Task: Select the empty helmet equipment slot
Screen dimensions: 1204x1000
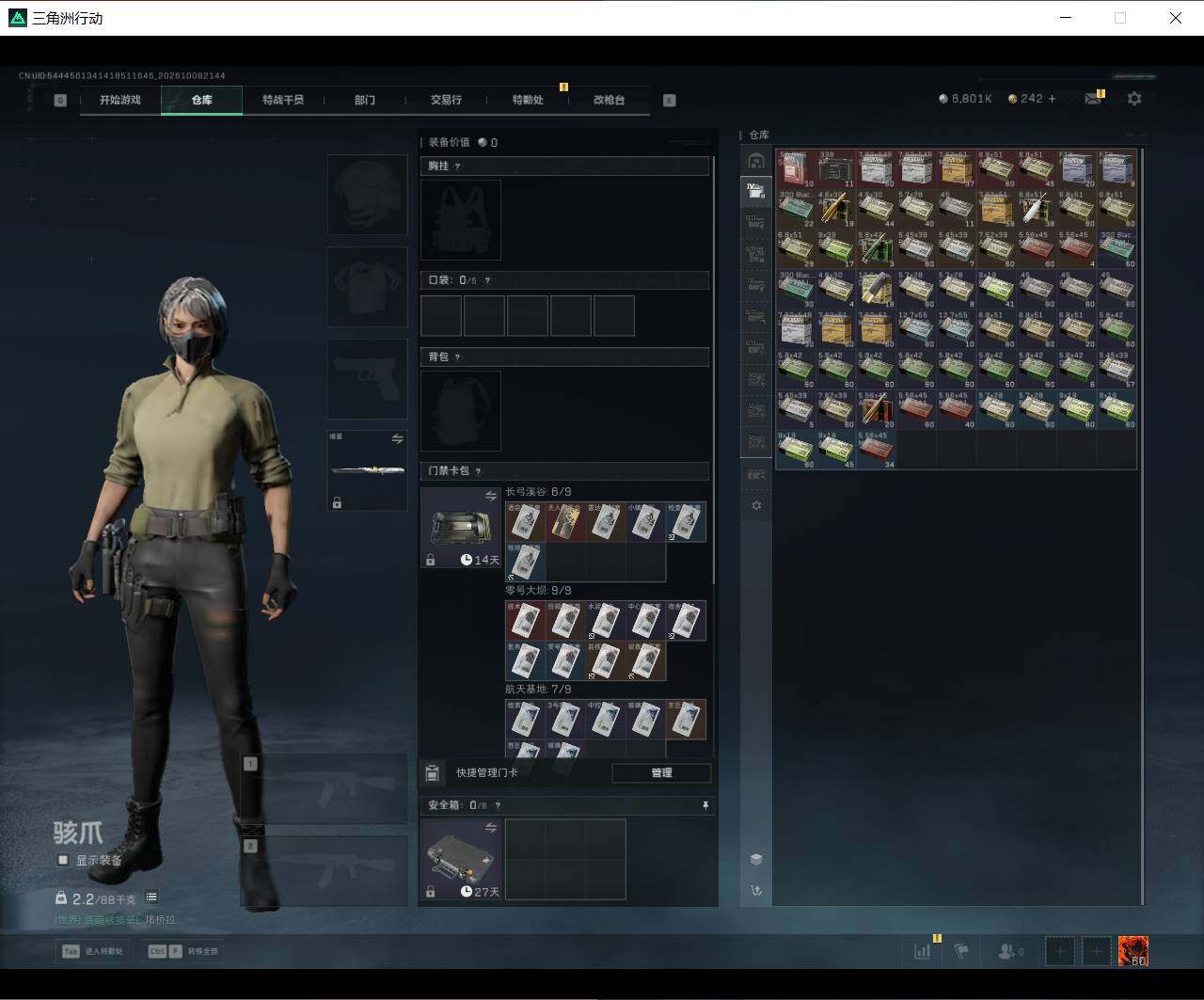Action: point(367,195)
